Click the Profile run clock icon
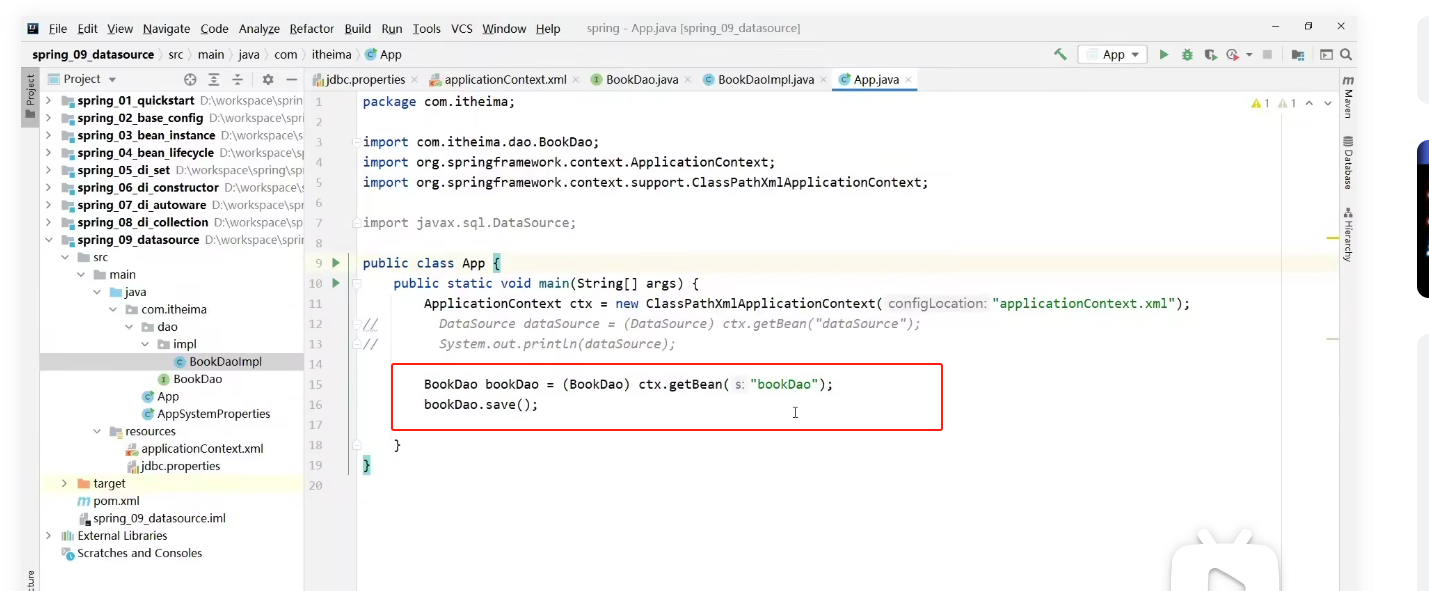Image resolution: width=1429 pixels, height=591 pixels. (1232, 55)
